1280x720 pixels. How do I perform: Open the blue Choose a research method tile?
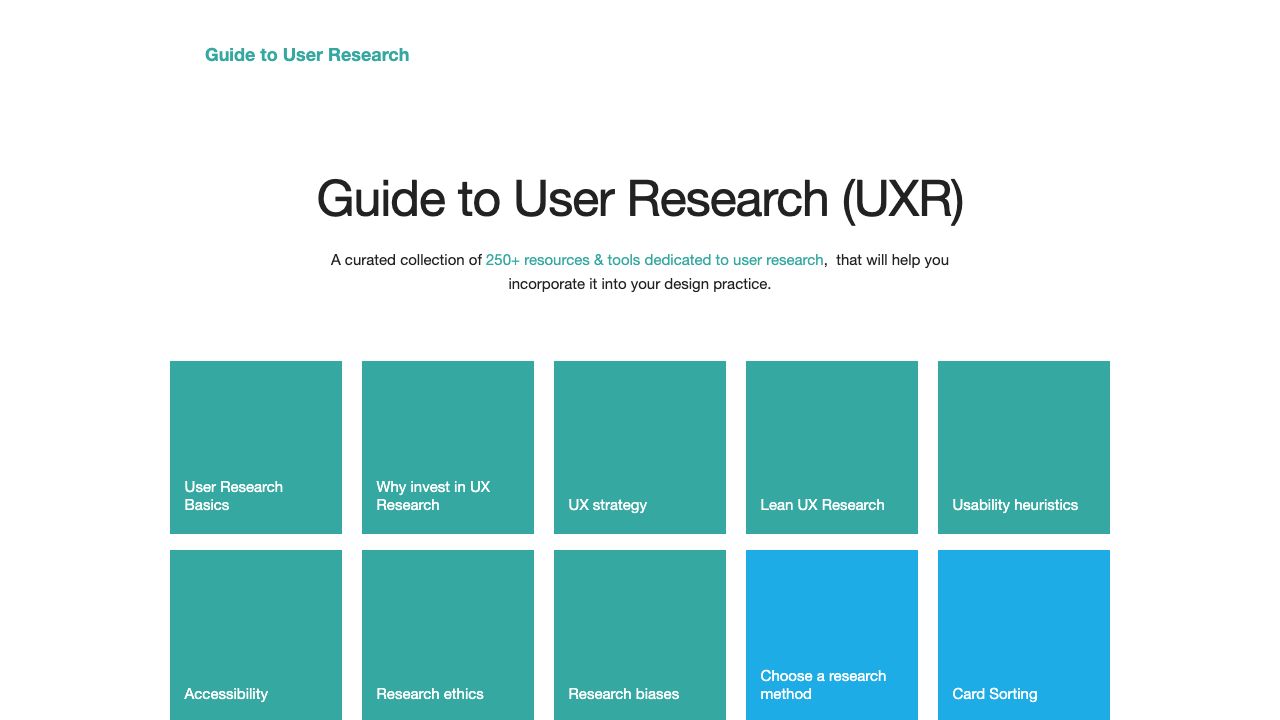(x=832, y=634)
